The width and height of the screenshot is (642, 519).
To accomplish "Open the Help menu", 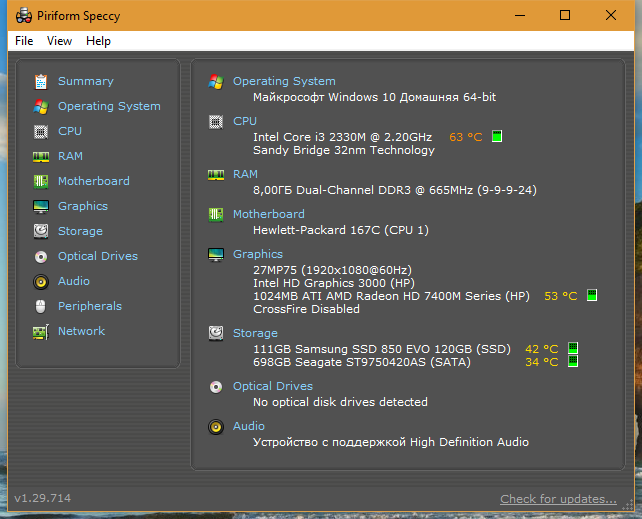I will (x=98, y=41).
